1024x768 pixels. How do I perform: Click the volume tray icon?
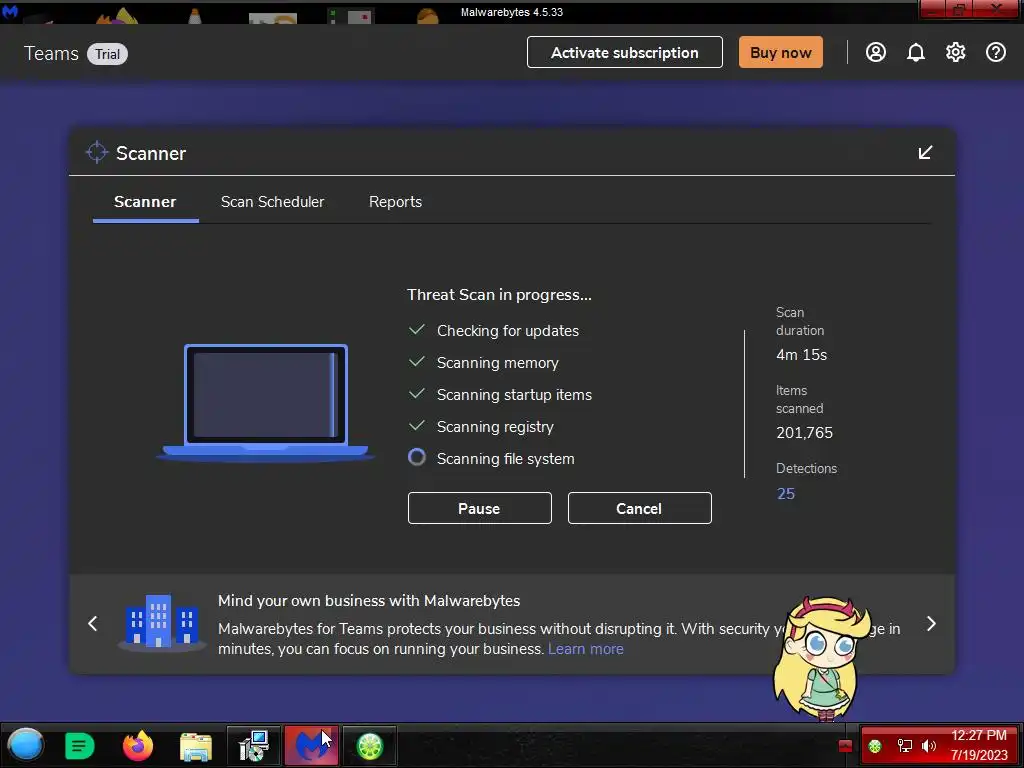point(929,746)
